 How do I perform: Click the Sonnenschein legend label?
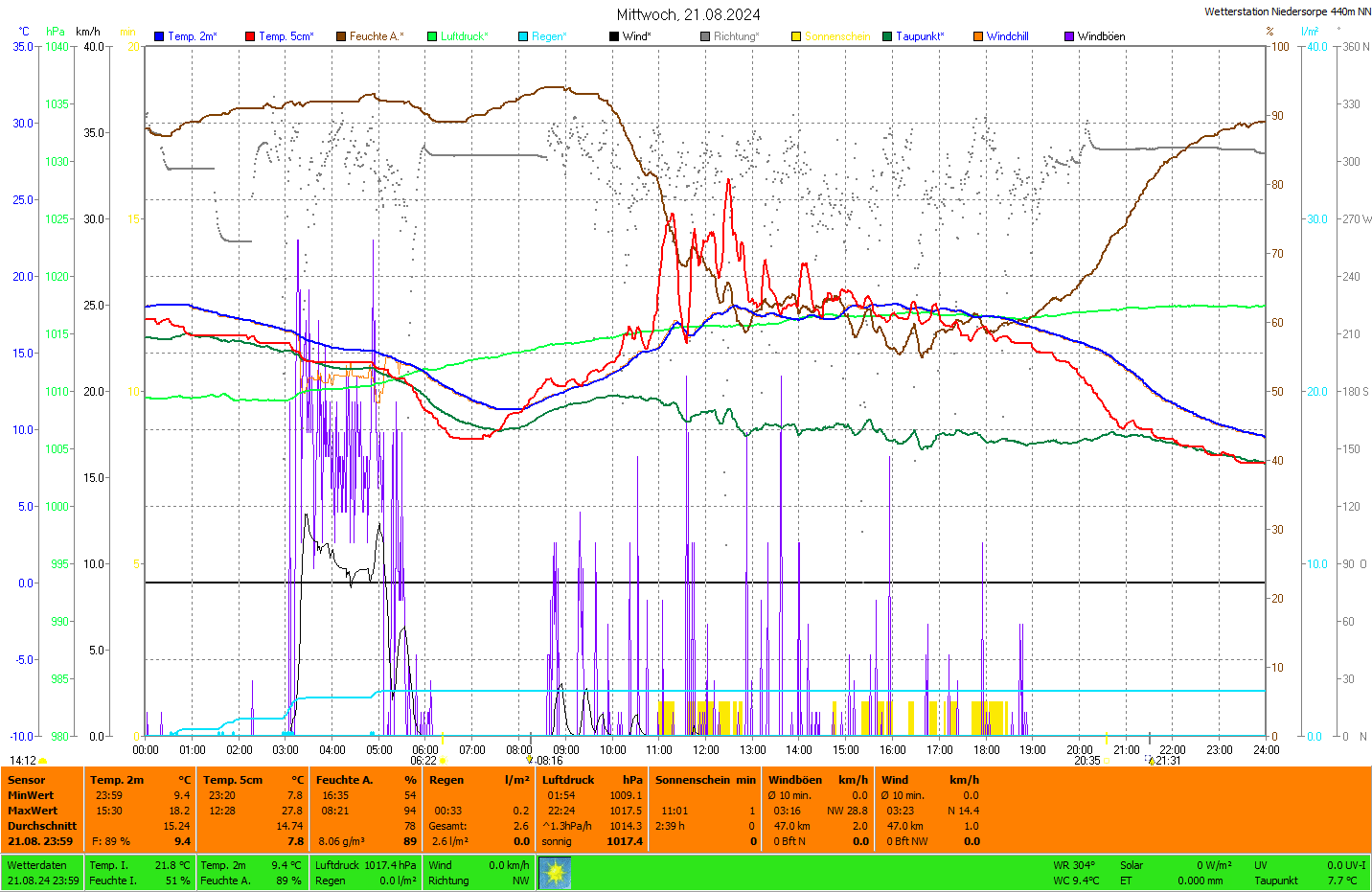coord(837,36)
